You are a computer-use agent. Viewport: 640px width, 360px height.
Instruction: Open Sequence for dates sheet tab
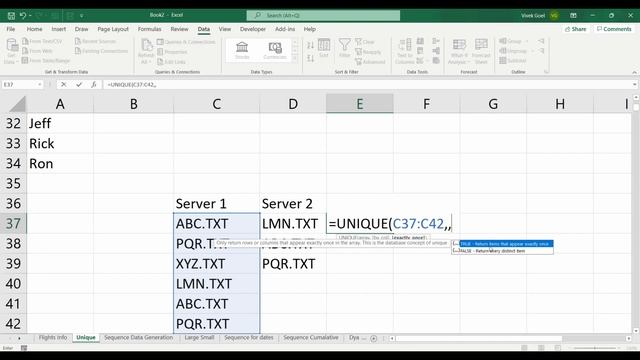[249, 338]
